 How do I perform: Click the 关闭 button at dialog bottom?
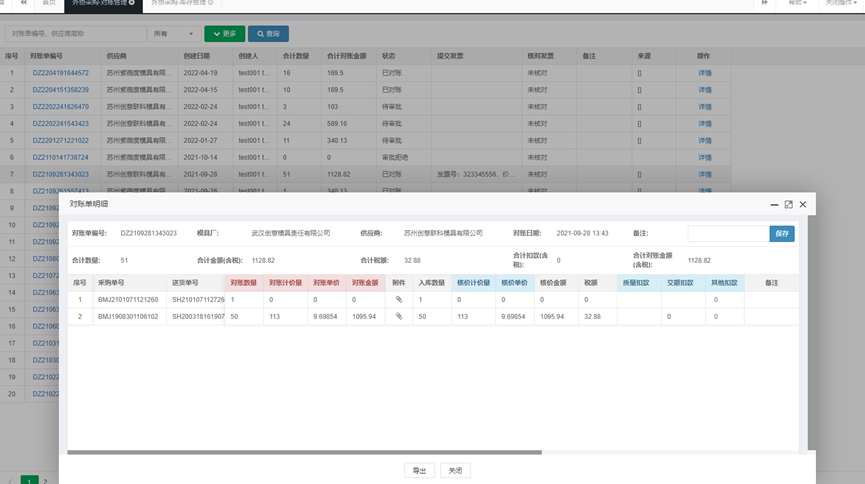coord(455,470)
